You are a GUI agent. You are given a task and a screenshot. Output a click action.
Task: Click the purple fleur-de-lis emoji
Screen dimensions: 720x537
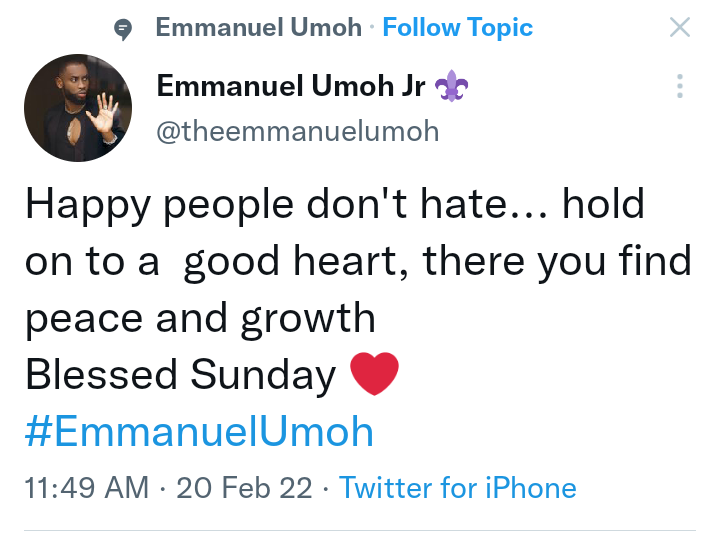click(452, 88)
